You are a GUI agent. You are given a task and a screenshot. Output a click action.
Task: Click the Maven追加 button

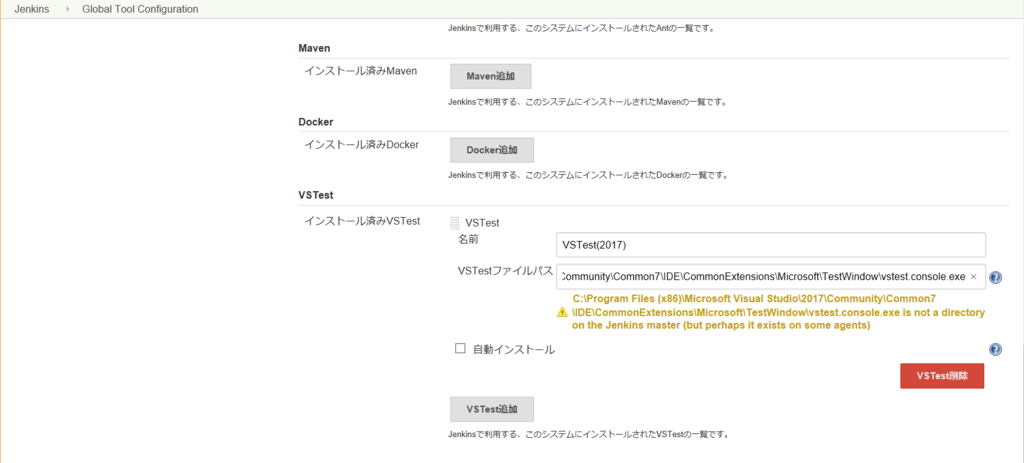pyautogui.click(x=490, y=76)
